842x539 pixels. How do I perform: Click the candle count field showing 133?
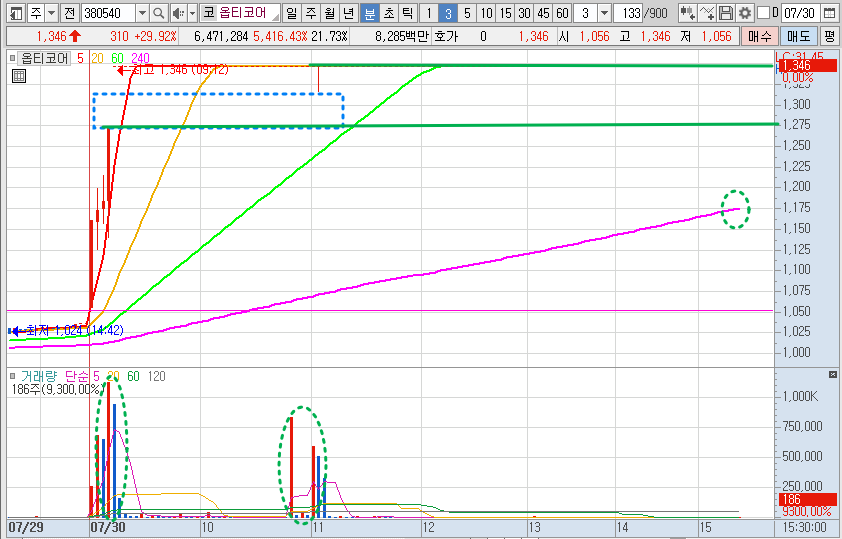click(x=629, y=13)
